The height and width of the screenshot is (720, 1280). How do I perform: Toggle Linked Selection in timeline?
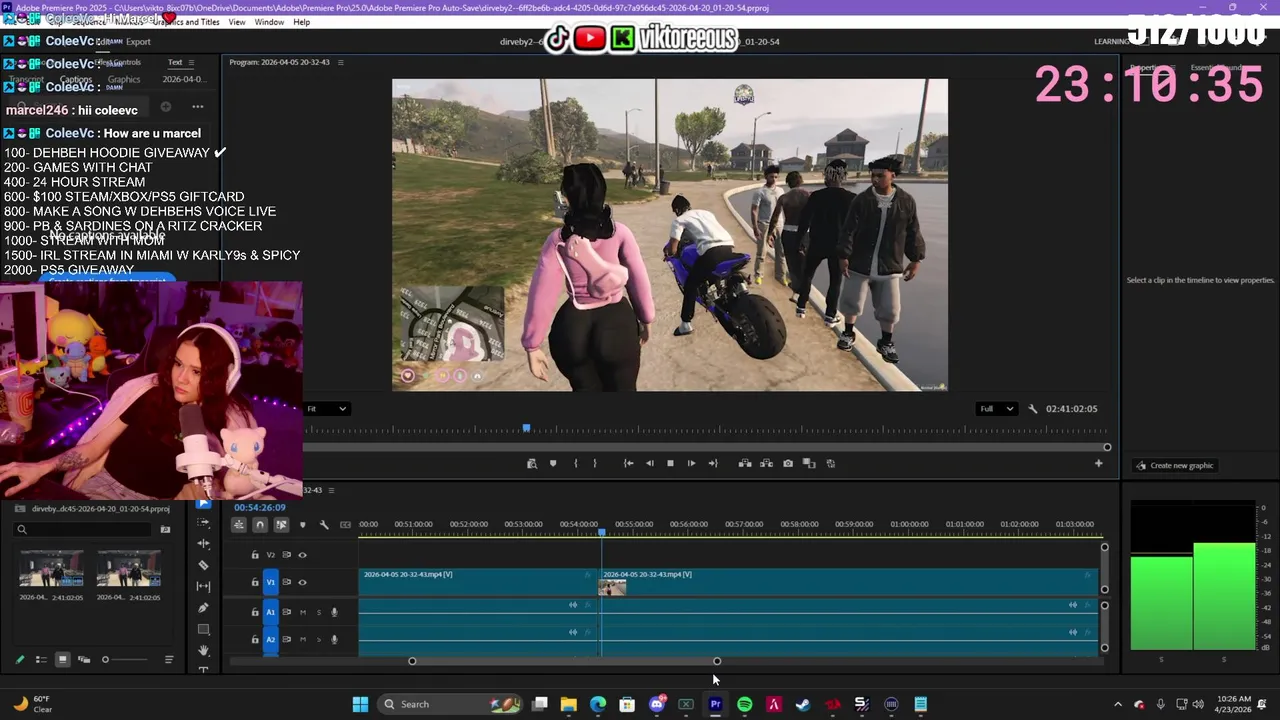click(281, 524)
